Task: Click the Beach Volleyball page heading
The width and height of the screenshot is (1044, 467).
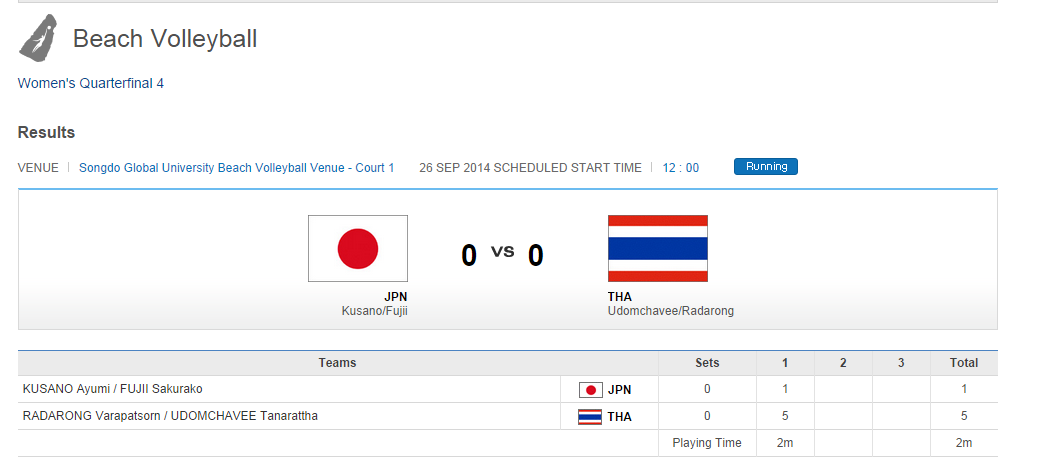Action: click(x=165, y=39)
